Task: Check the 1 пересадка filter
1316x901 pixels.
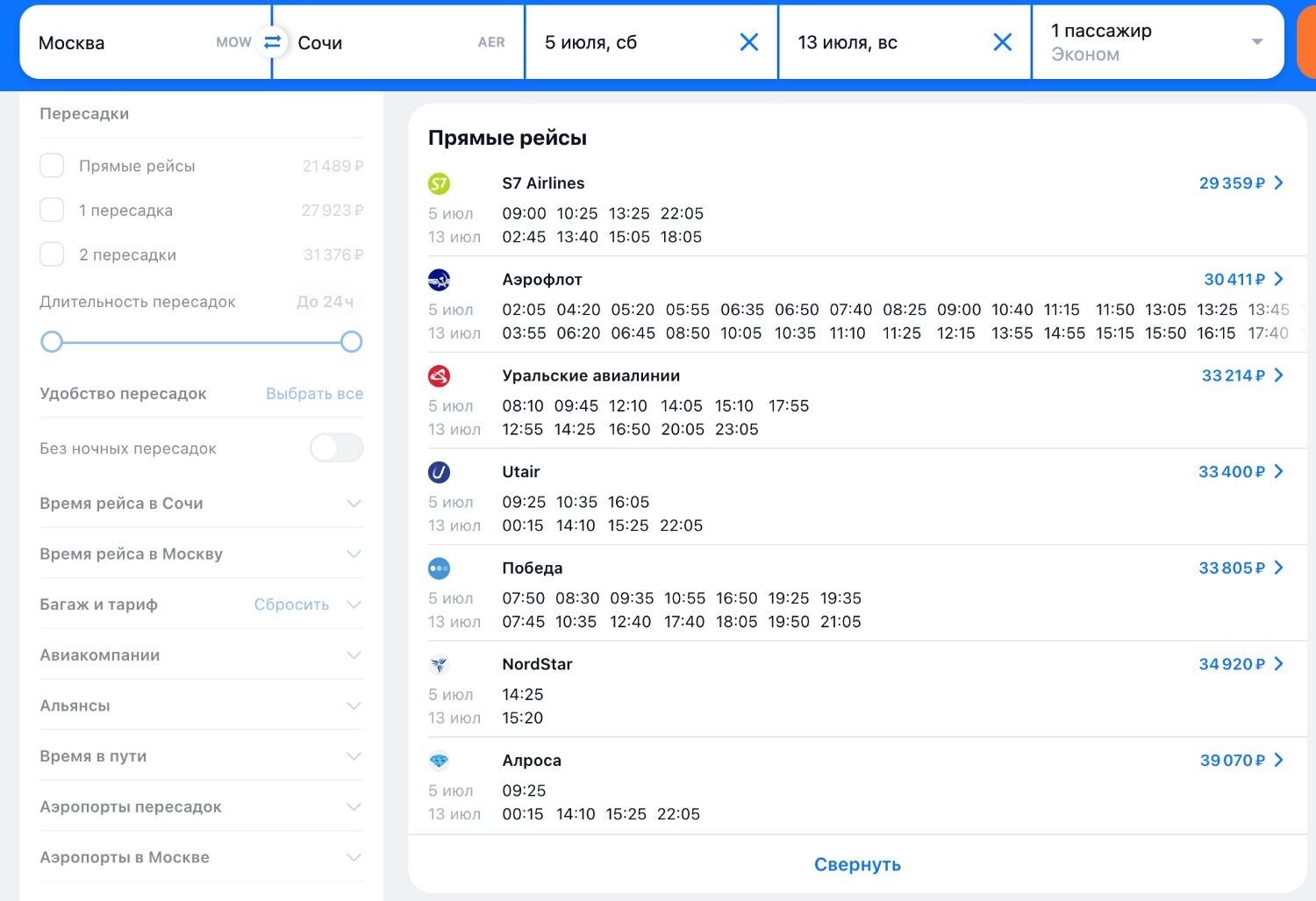Action: (52, 210)
